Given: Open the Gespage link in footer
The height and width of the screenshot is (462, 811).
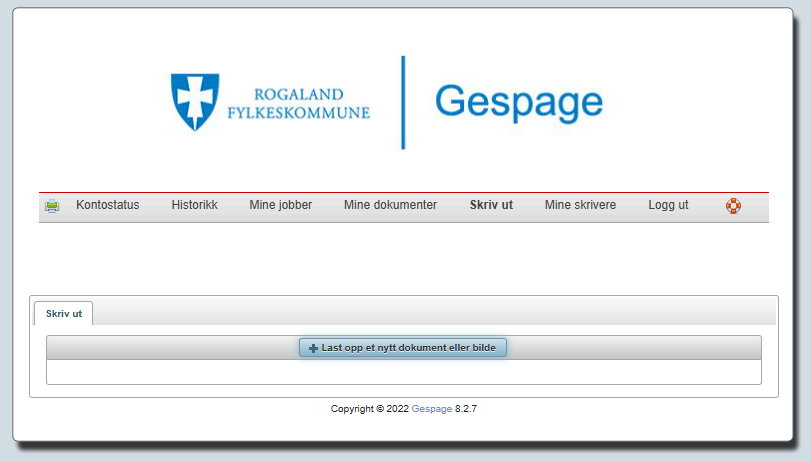Looking at the screenshot, I should [432, 409].
